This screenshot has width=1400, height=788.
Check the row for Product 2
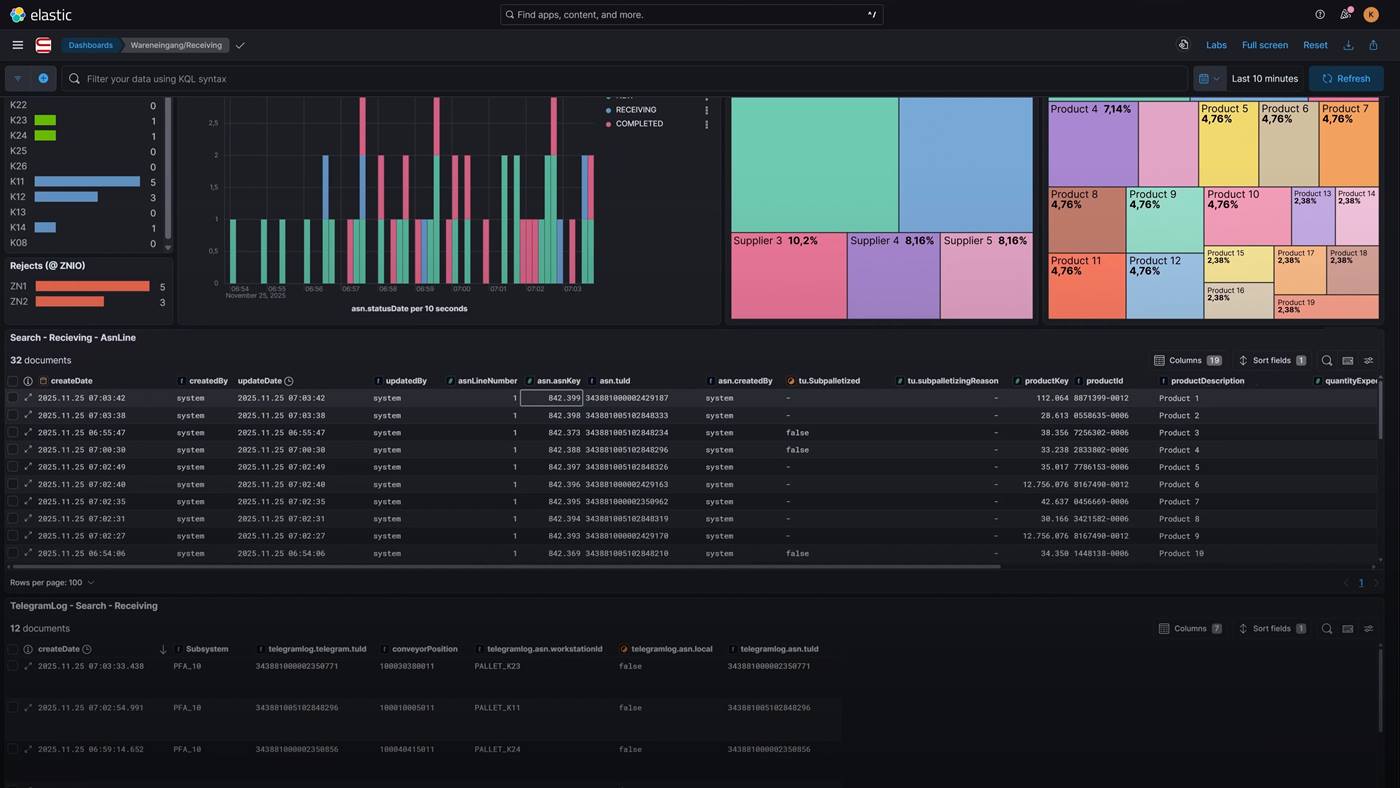(x=12, y=415)
